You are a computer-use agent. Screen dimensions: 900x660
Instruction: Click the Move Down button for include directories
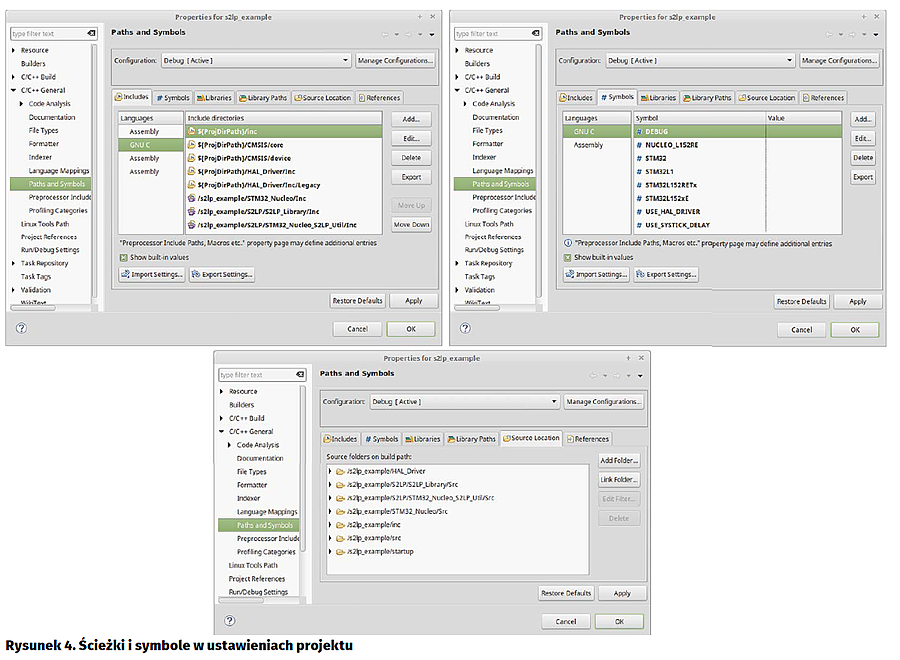(x=411, y=225)
